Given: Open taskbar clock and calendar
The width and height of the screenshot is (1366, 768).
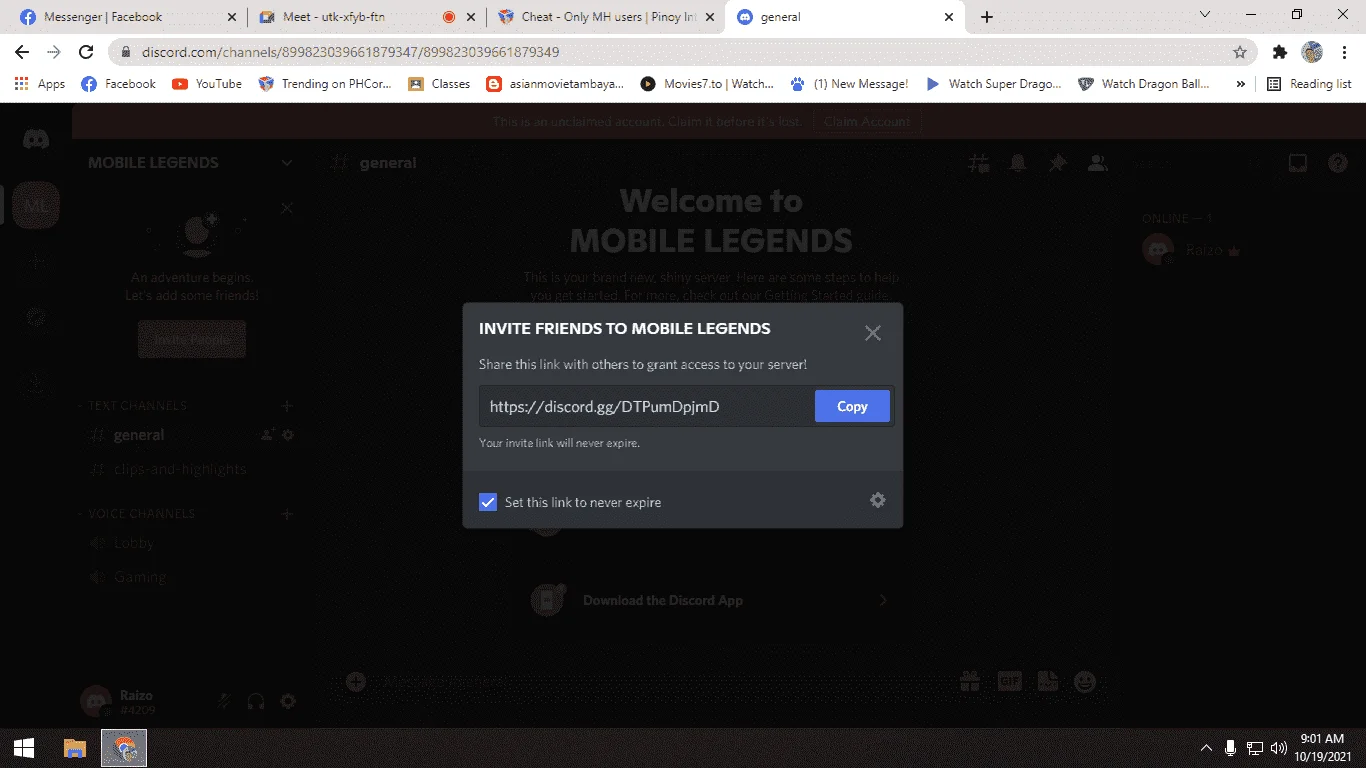Looking at the screenshot, I should [1322, 748].
